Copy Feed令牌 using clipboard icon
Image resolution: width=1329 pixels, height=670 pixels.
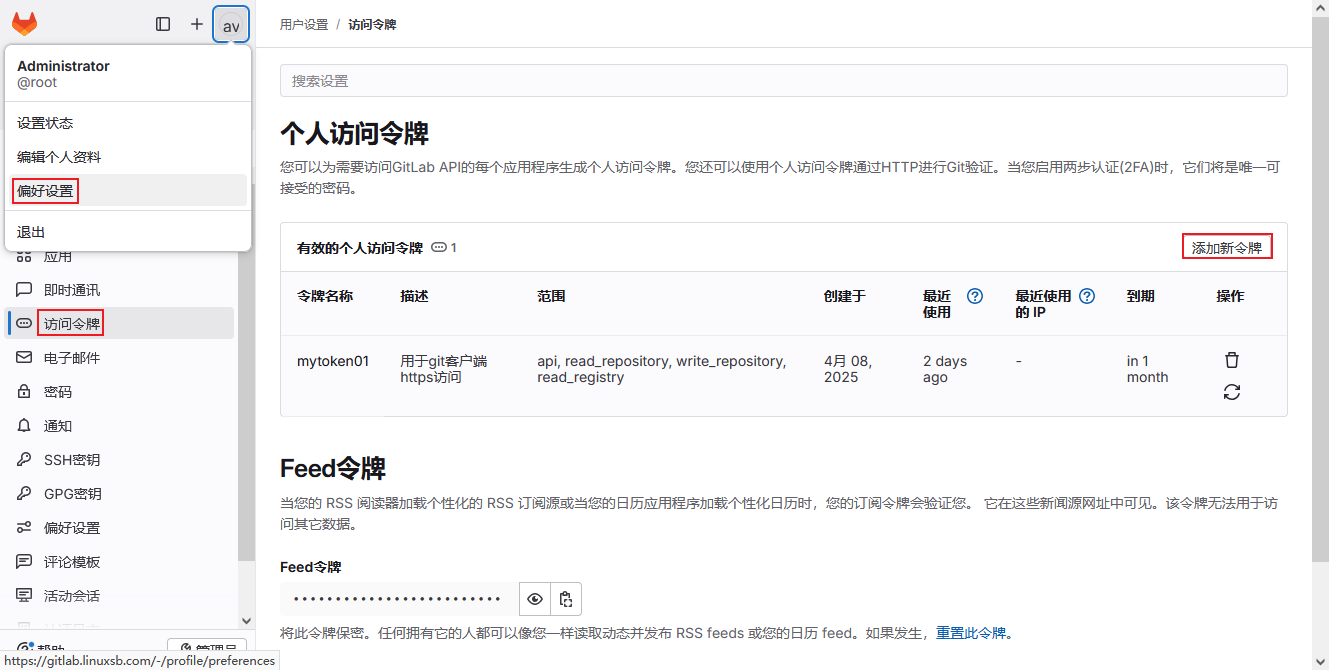click(x=566, y=599)
